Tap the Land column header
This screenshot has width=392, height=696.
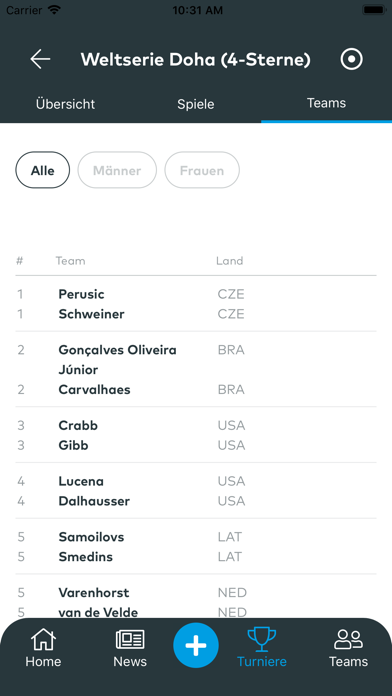tap(230, 261)
